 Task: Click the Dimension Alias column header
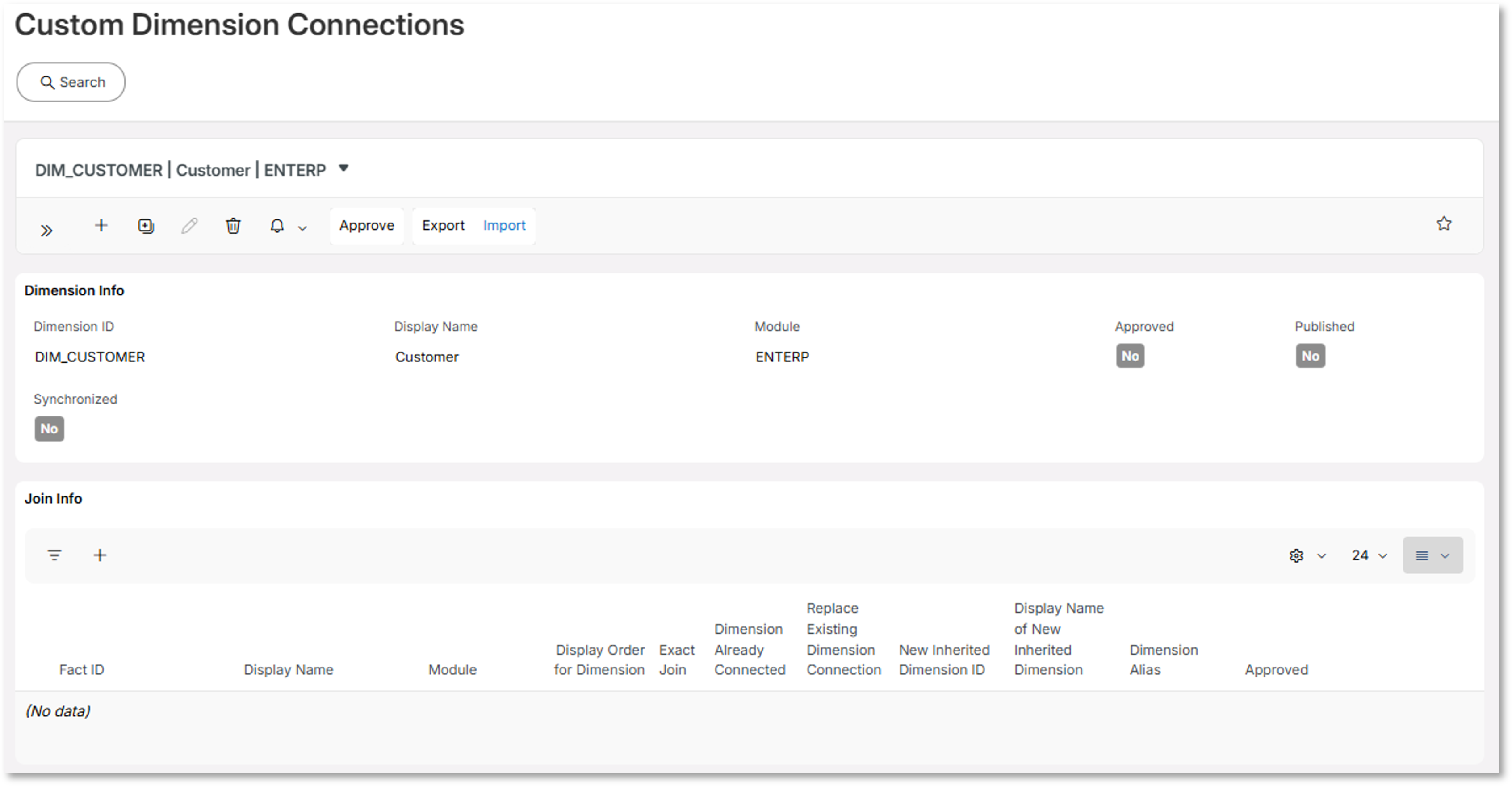1163,660
